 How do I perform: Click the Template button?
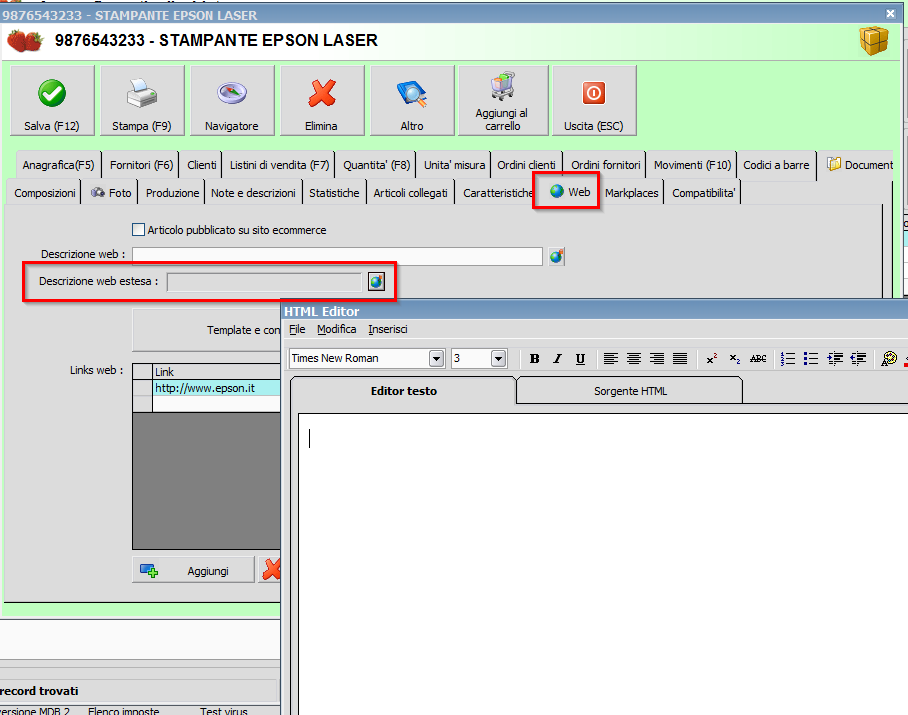pos(207,330)
